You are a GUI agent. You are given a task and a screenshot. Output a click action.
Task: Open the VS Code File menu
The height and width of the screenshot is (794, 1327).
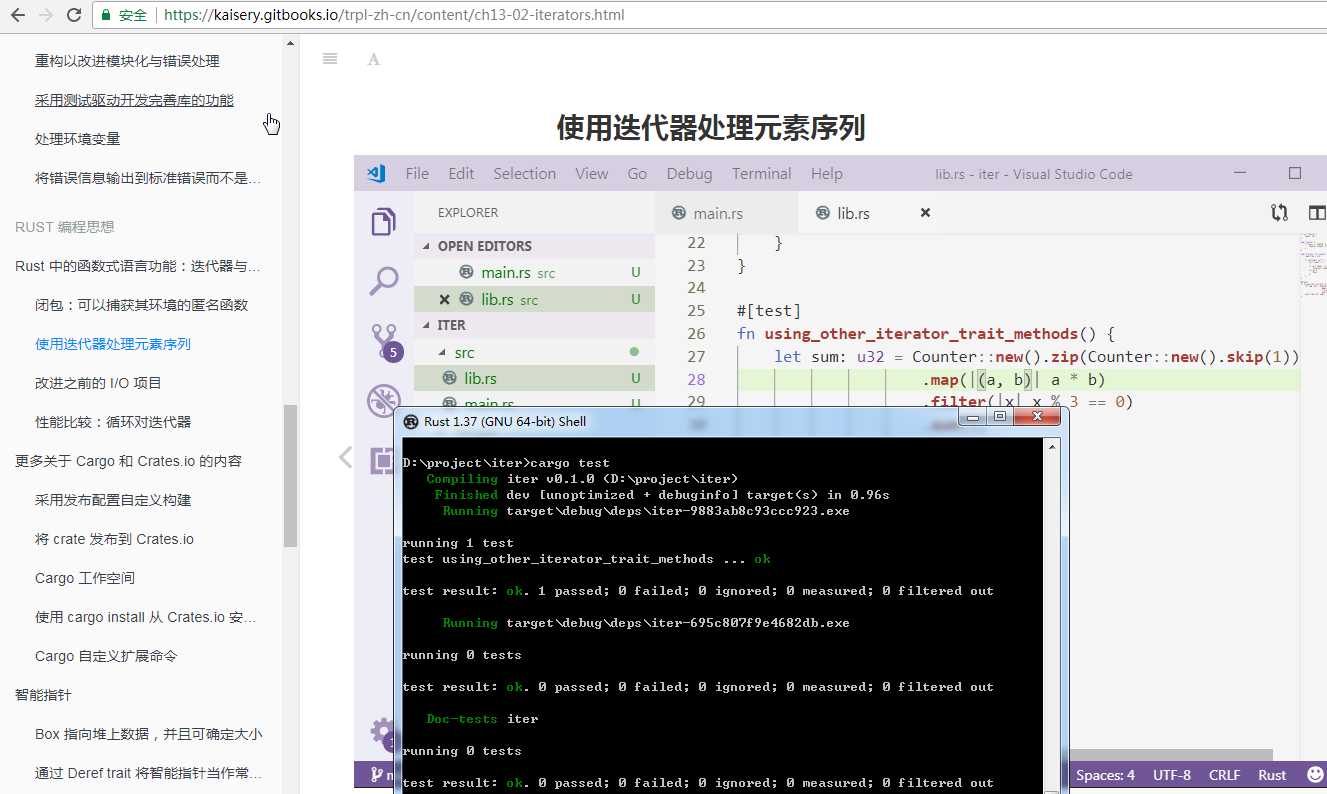point(417,173)
